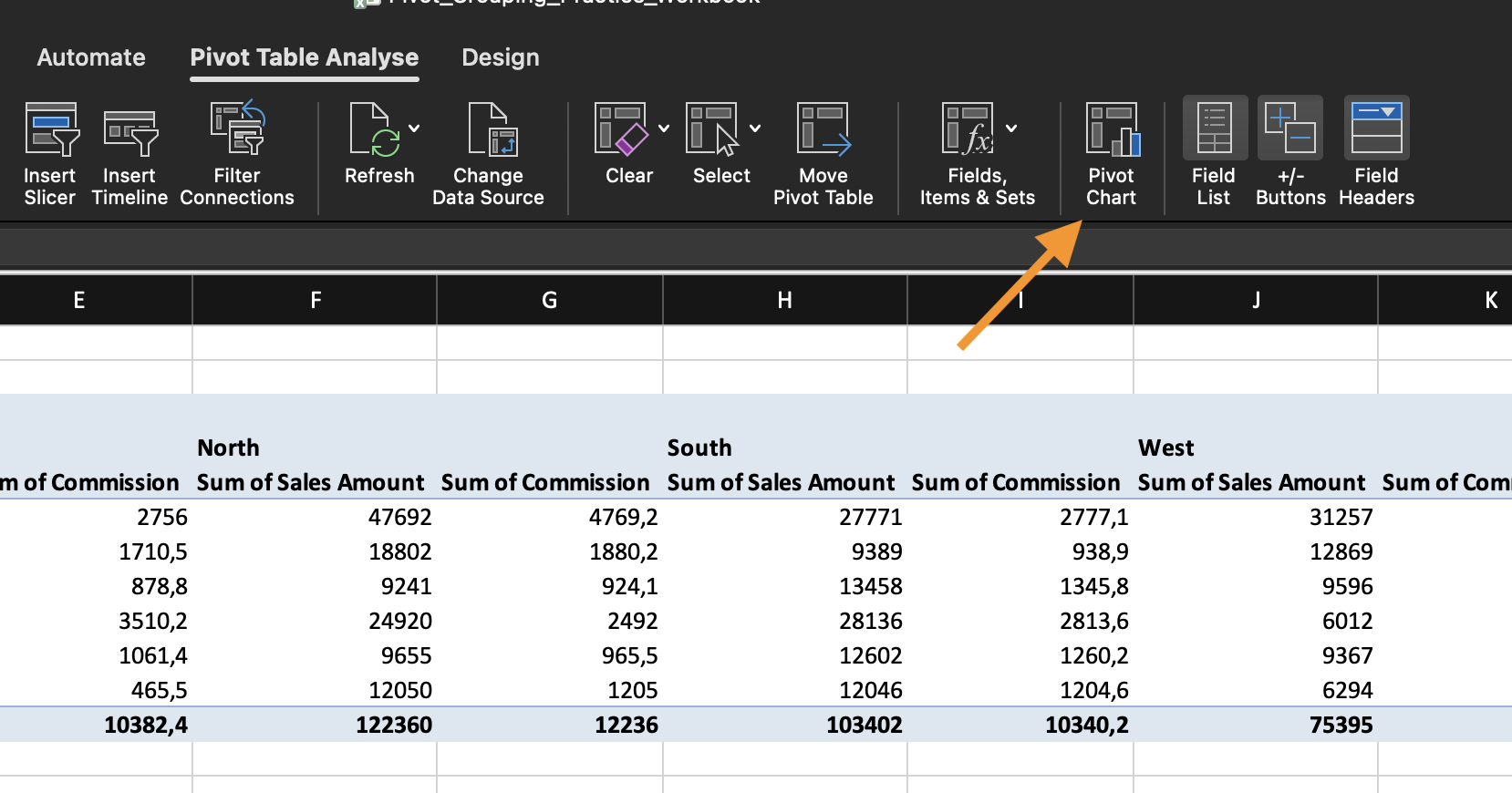Select the column J header
Viewport: 1512px width, 793px height.
(x=1255, y=300)
